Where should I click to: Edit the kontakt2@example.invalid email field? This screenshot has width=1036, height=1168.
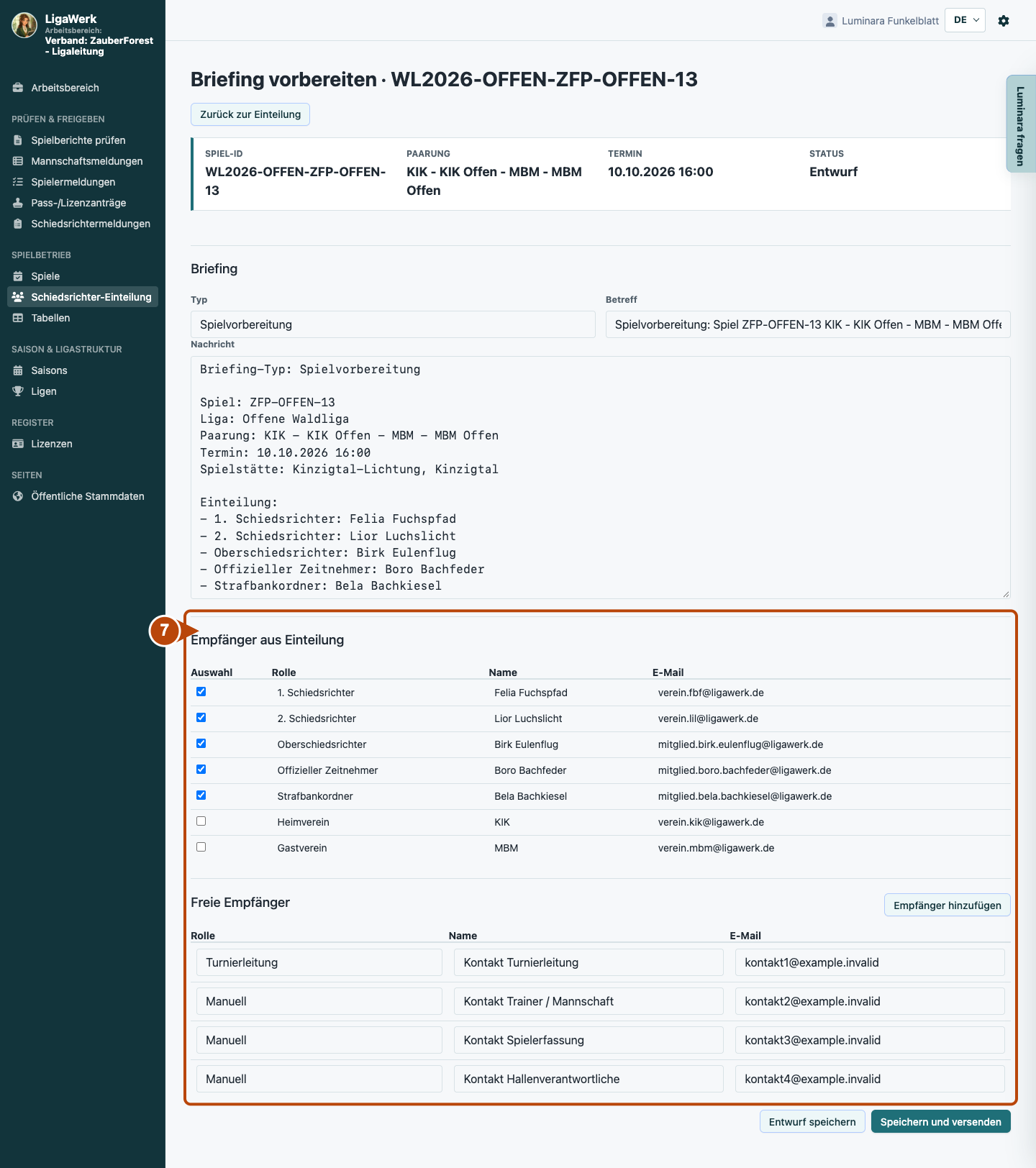coord(870,1001)
